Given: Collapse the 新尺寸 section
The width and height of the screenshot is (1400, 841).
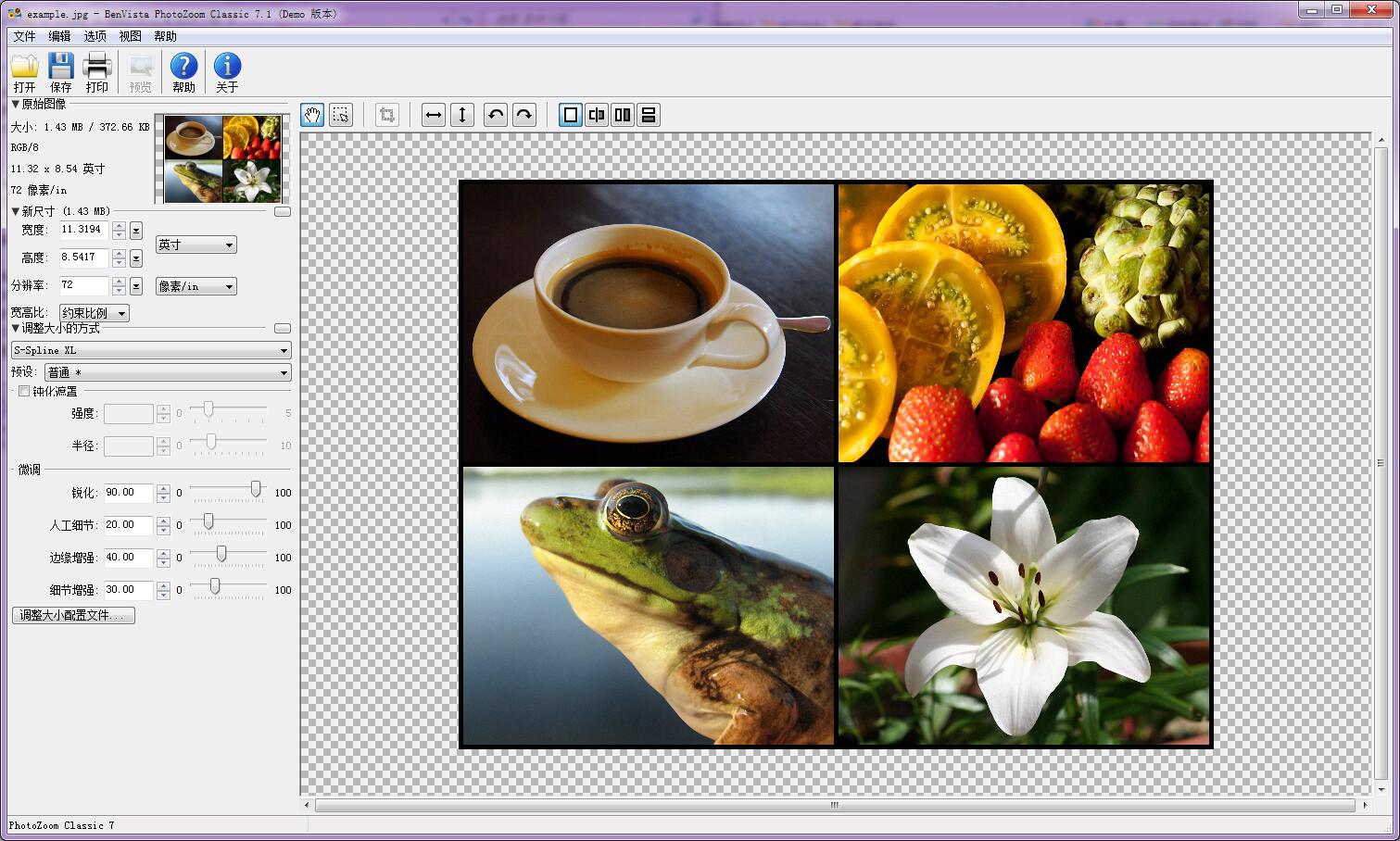Looking at the screenshot, I should point(15,211).
